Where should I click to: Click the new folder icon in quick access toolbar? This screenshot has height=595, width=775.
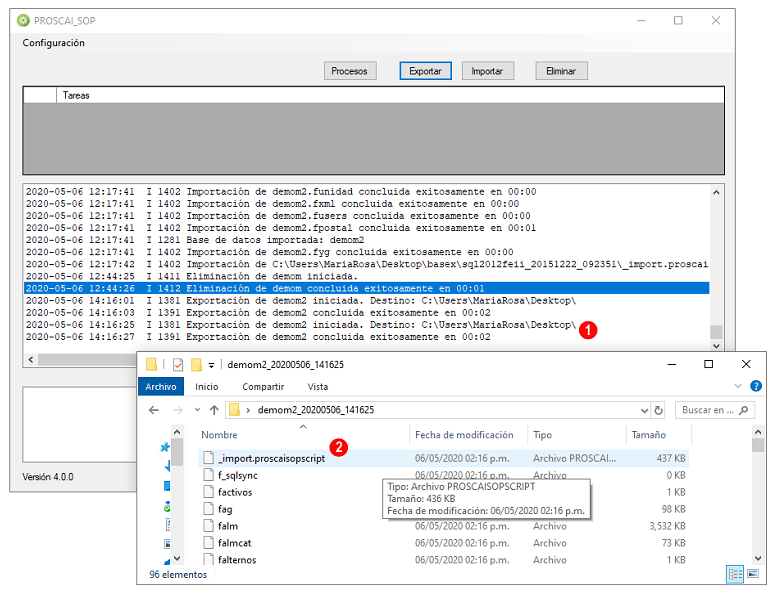(196, 365)
